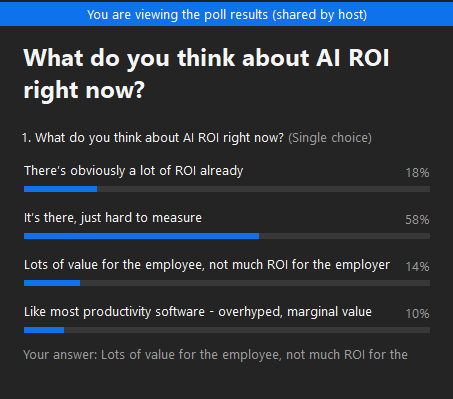Click the 58% percentage label
The height and width of the screenshot is (399, 453).
pyautogui.click(x=417, y=220)
